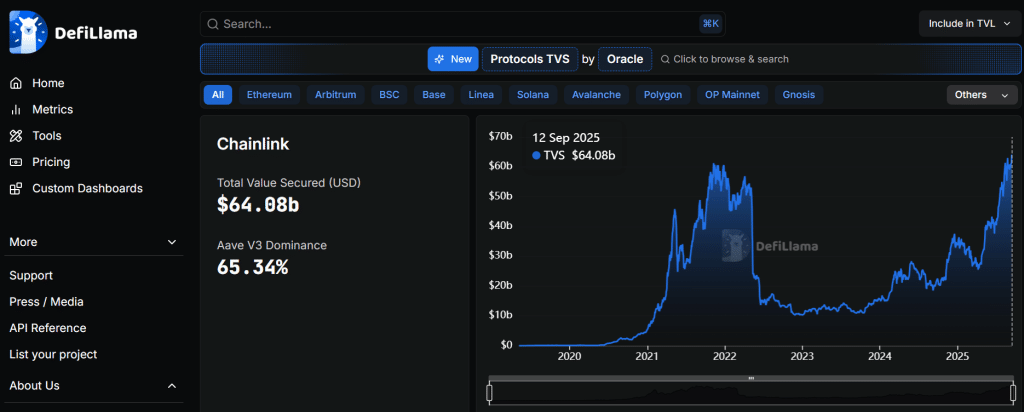1024x412 pixels.
Task: Click the DefiLlama logo icon
Action: (x=24, y=33)
